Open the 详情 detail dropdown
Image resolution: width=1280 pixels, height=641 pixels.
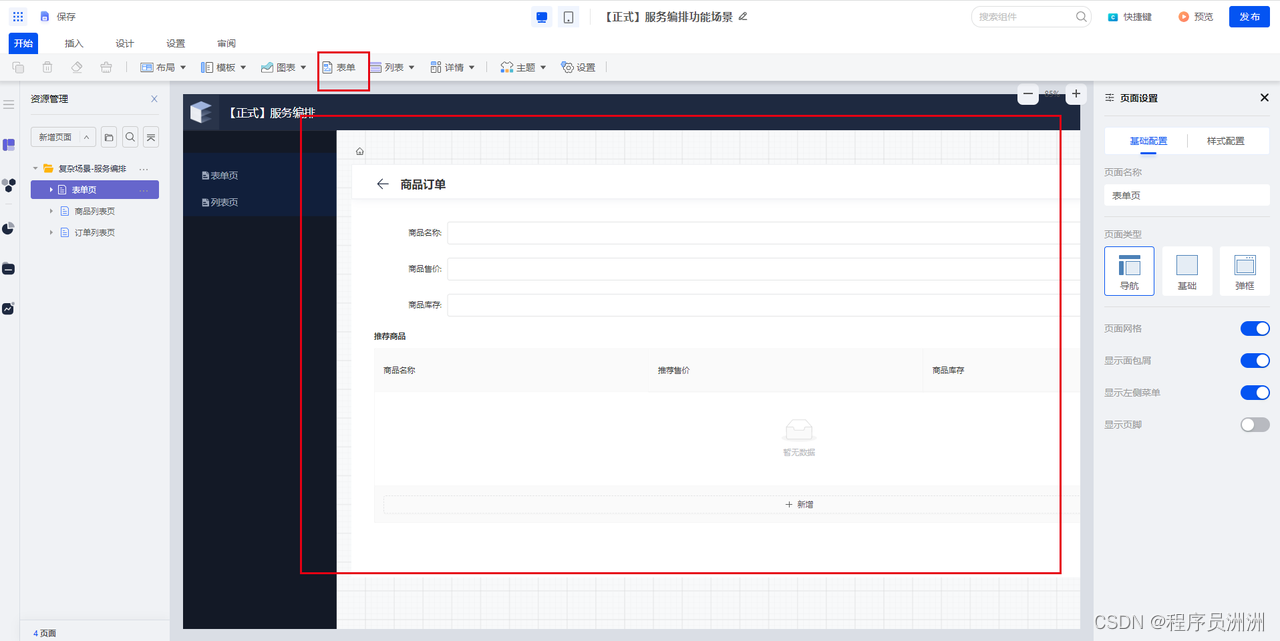(453, 67)
